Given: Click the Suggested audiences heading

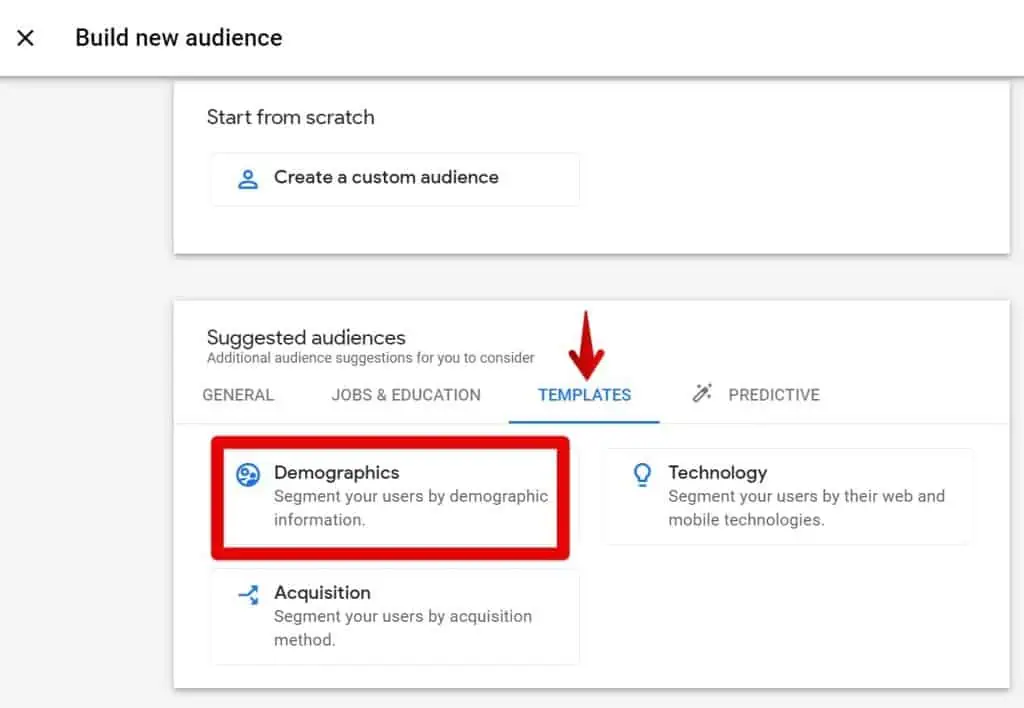Looking at the screenshot, I should [x=305, y=338].
